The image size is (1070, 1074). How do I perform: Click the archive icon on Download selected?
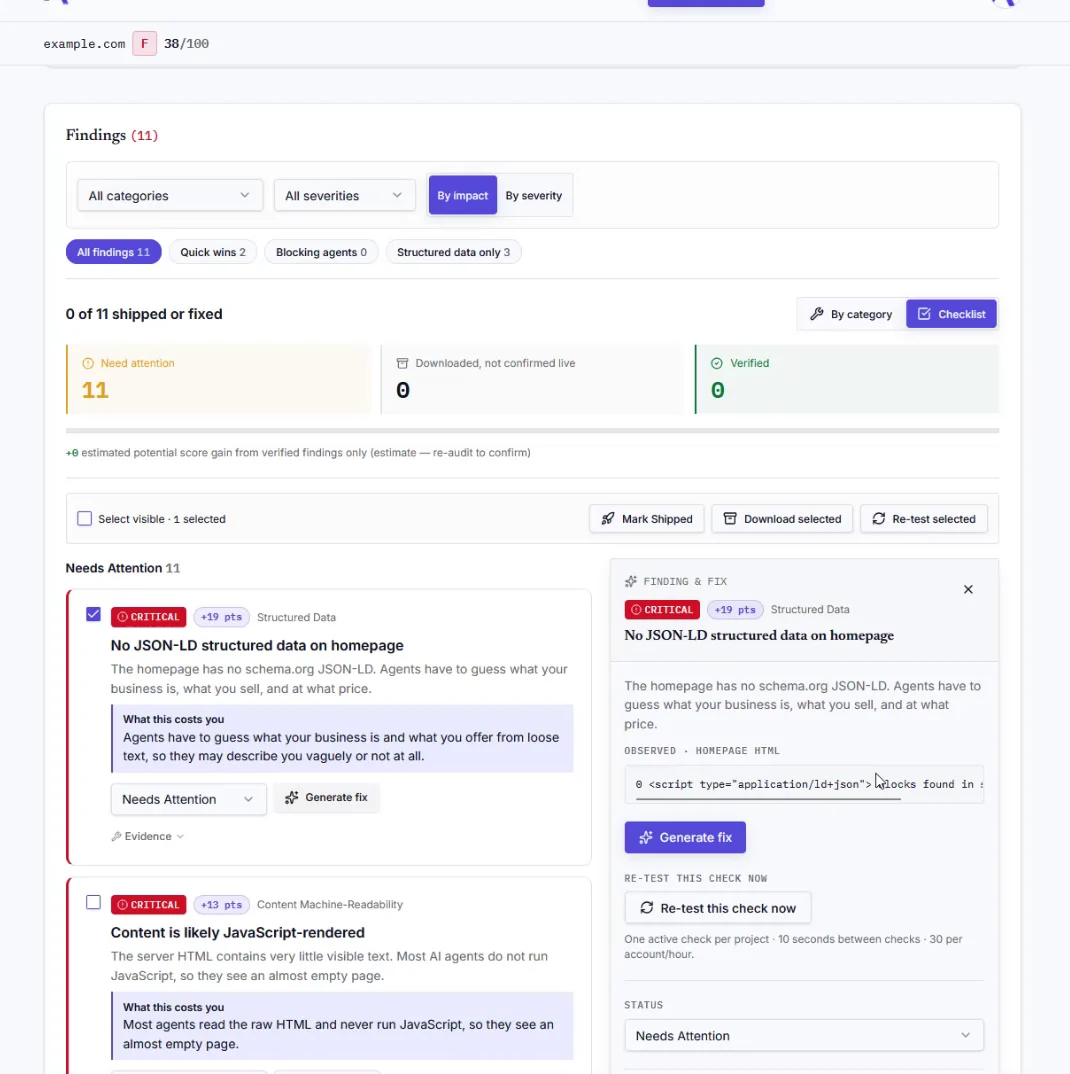click(x=730, y=519)
